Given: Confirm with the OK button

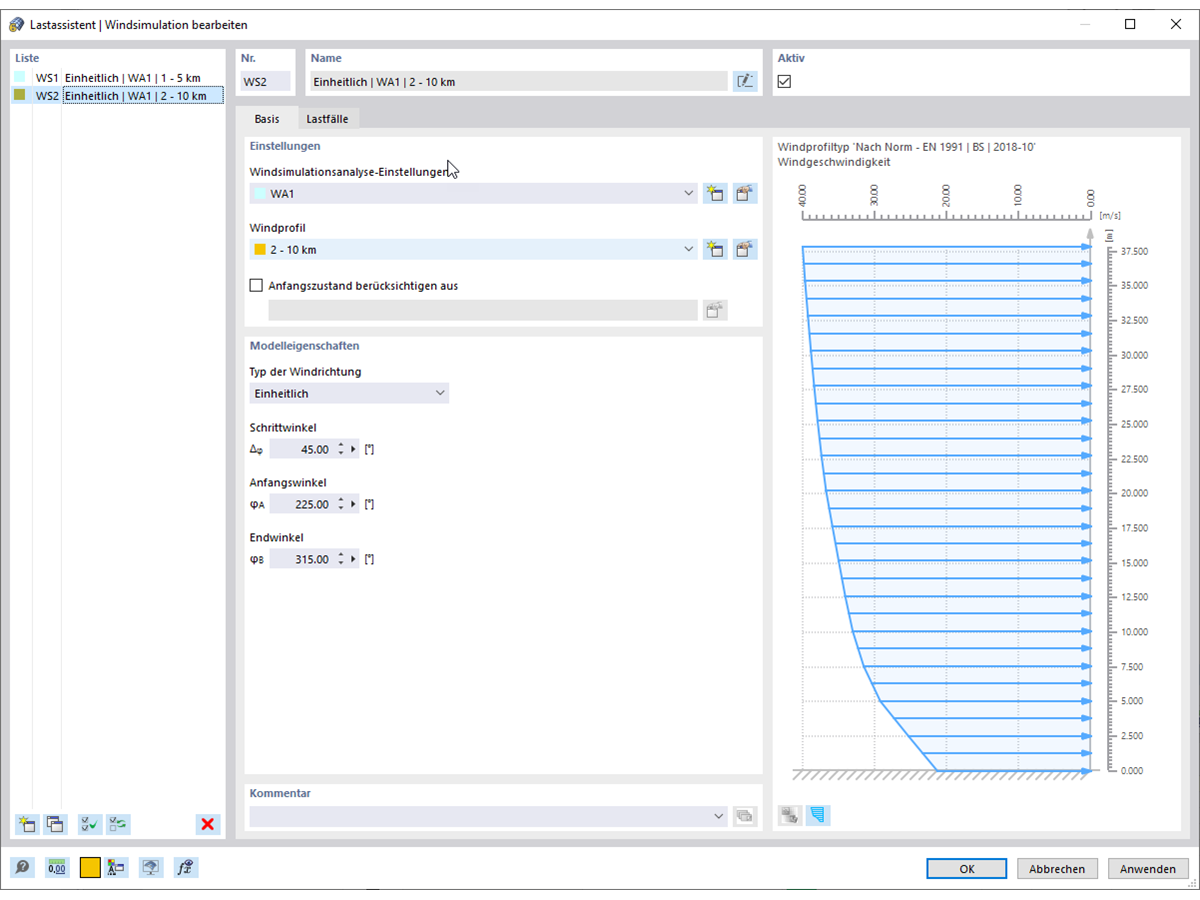Looking at the screenshot, I should coord(967,869).
